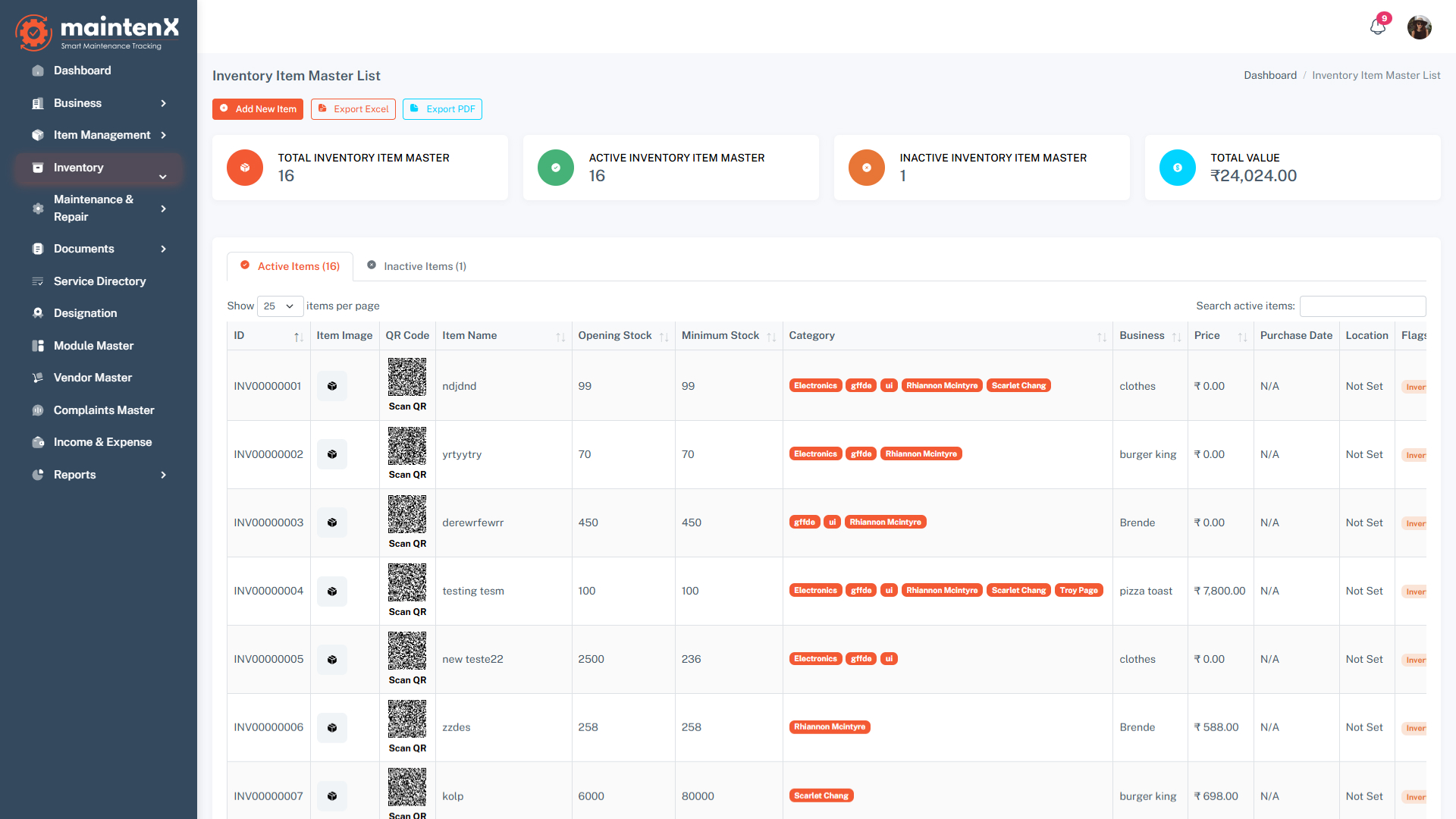Select the Active Items tab

point(289,266)
